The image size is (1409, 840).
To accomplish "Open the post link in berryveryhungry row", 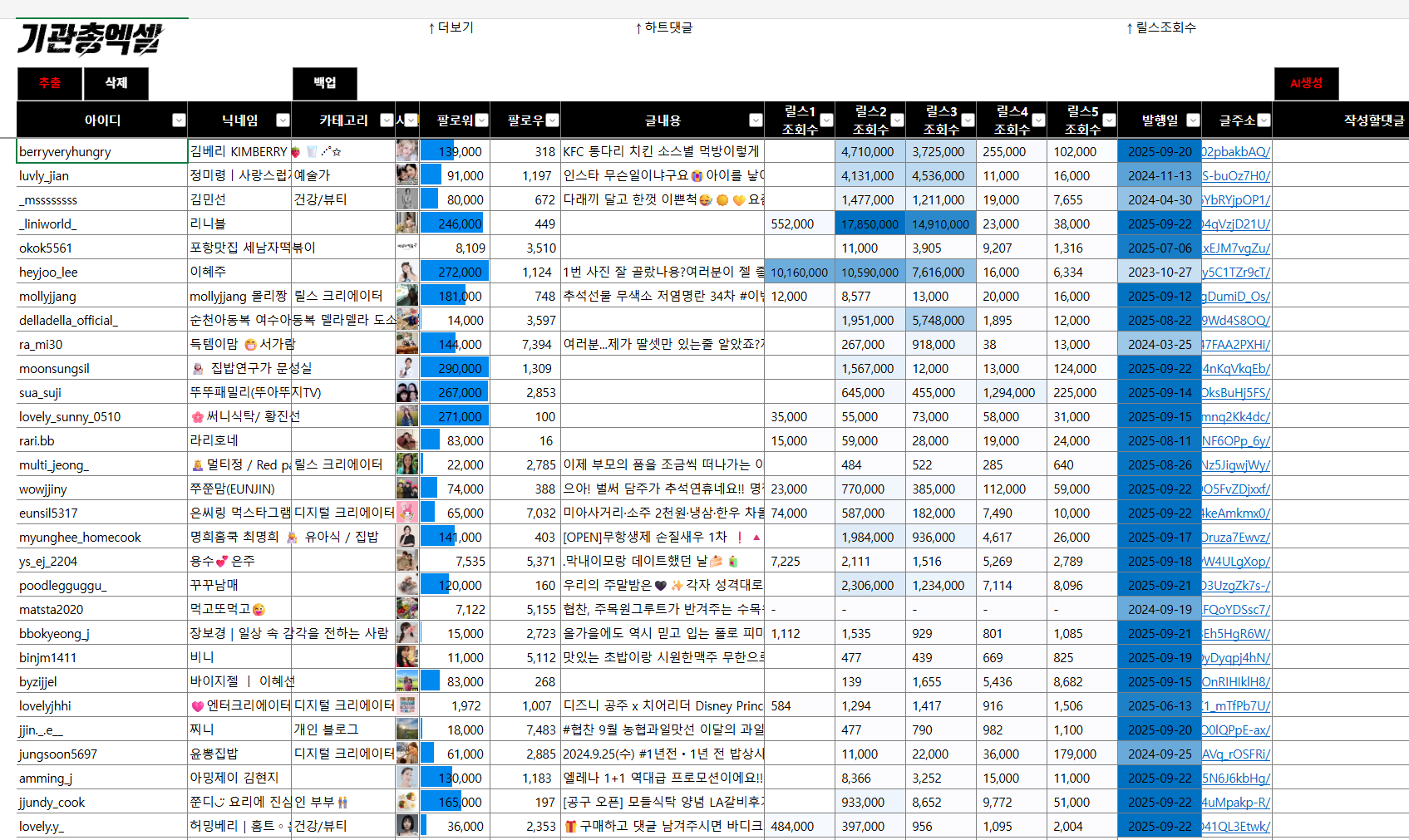I will (1236, 152).
